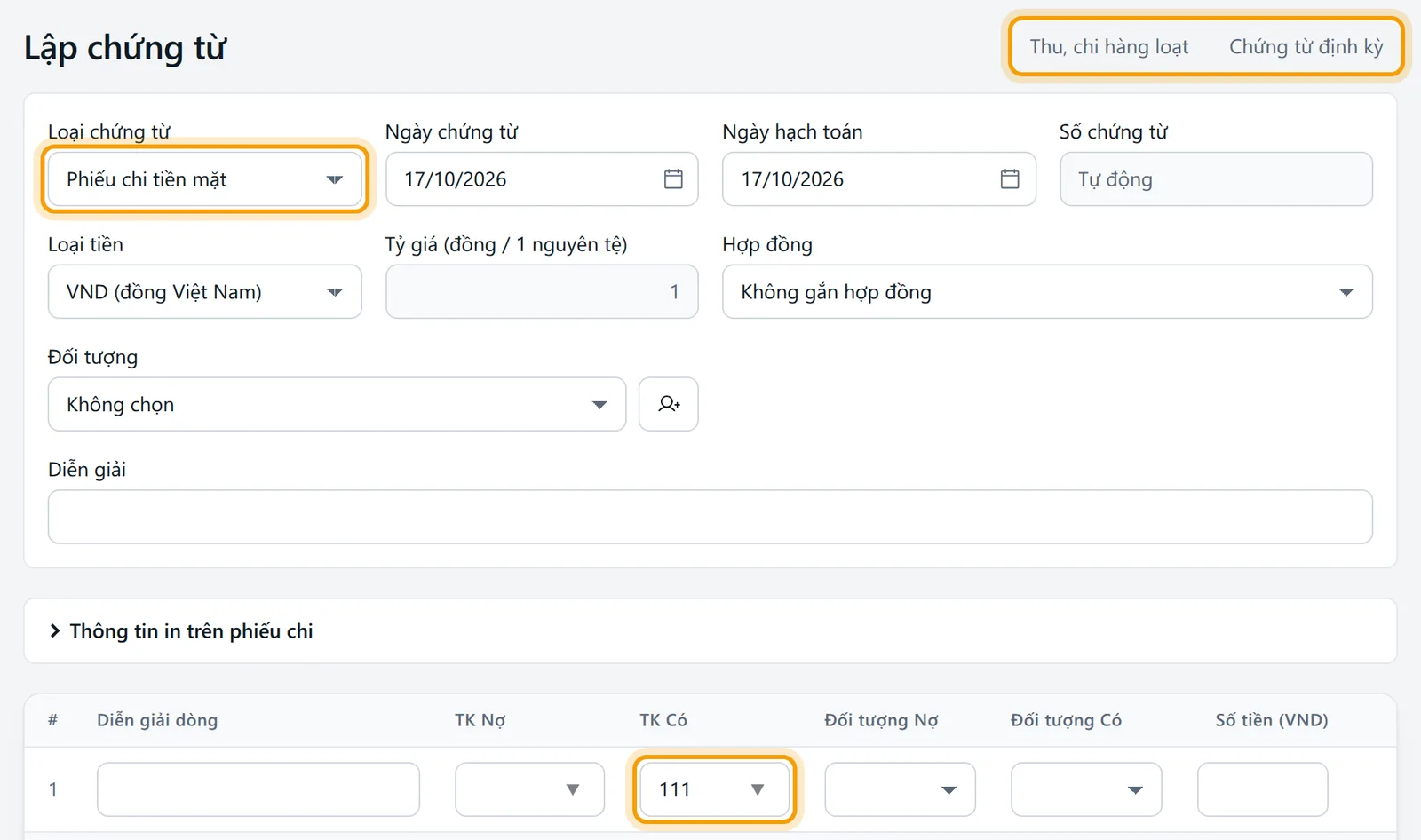
Task: Open Đối tượng Có dropdown in row 1
Action: 1086,789
